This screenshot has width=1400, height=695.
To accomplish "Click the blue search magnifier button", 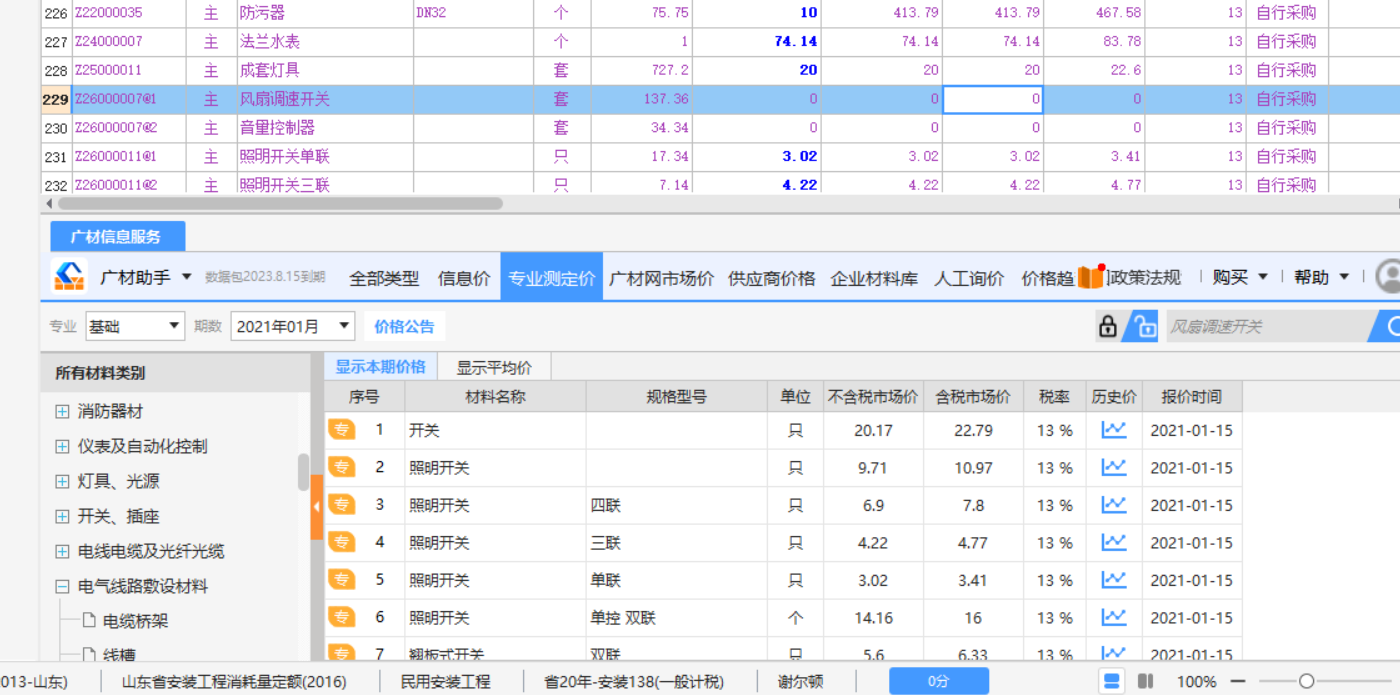I will (x=1388, y=326).
